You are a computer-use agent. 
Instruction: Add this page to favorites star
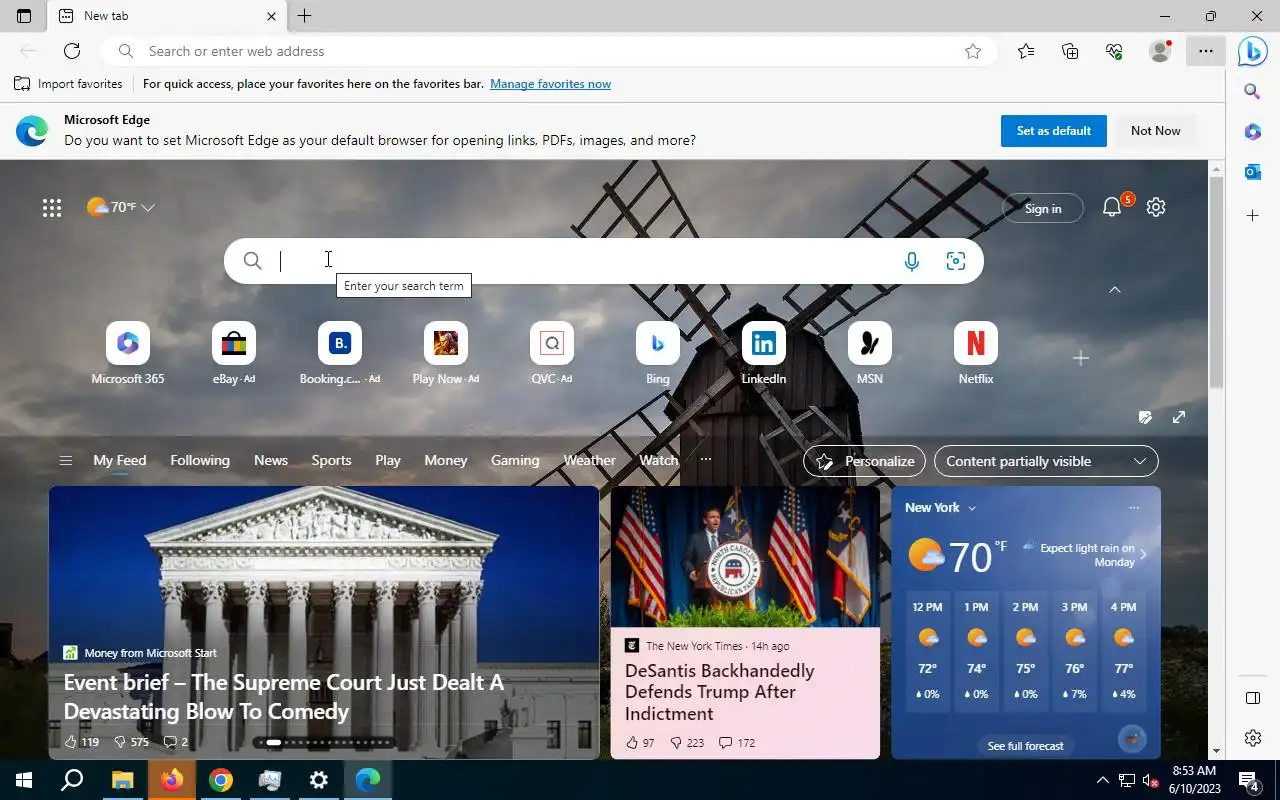coord(973,51)
